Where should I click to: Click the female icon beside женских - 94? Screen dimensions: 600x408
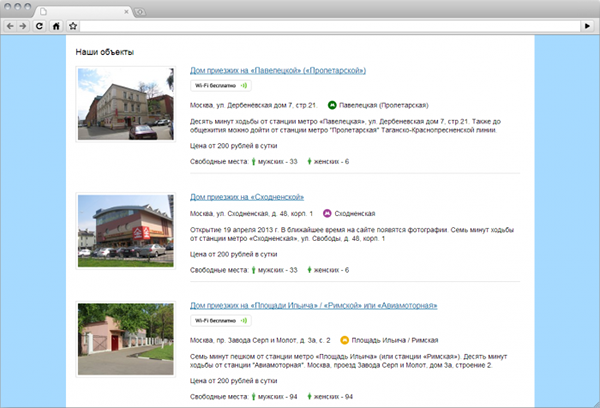(309, 397)
